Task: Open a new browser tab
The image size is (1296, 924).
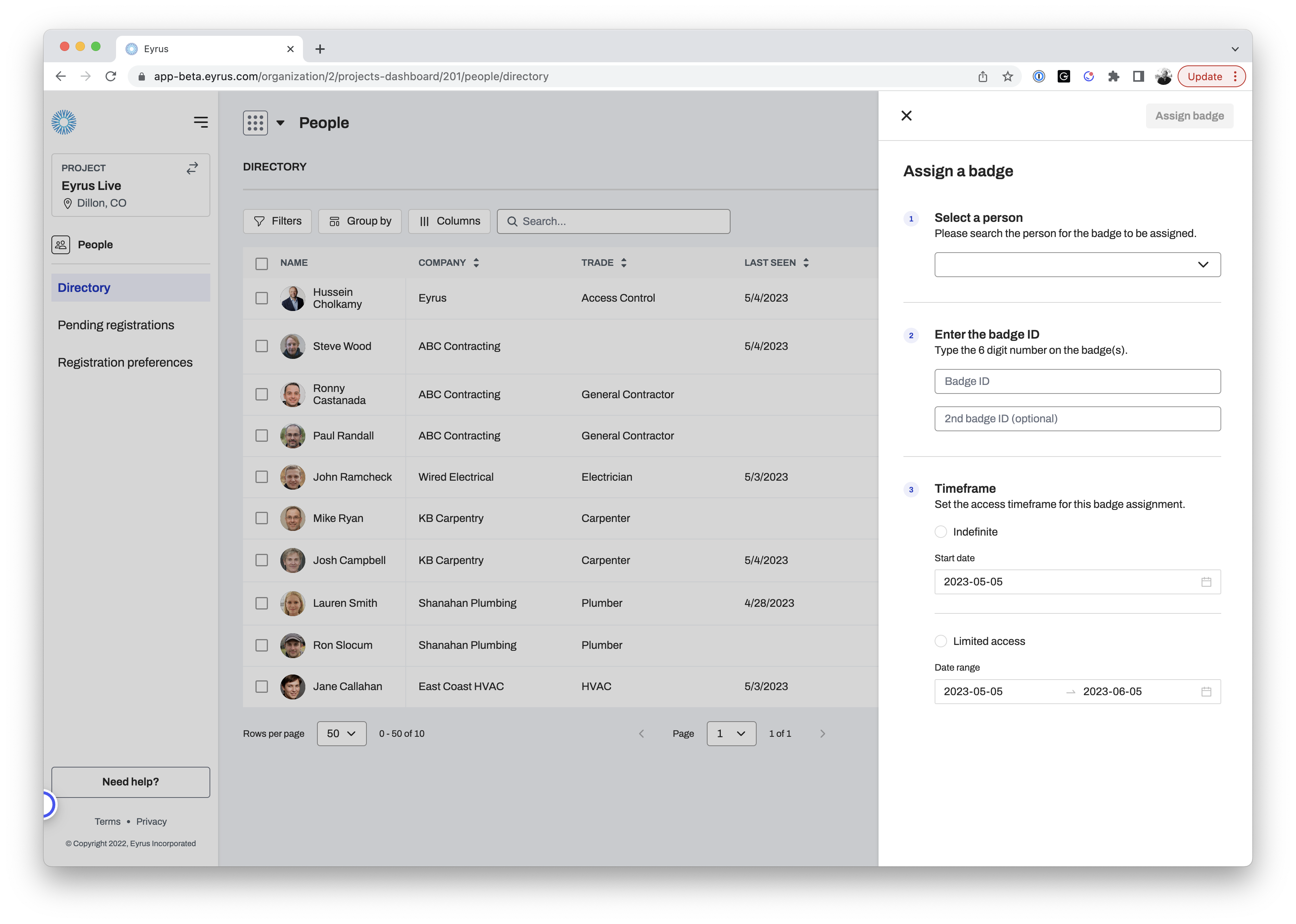Action: pyautogui.click(x=320, y=49)
